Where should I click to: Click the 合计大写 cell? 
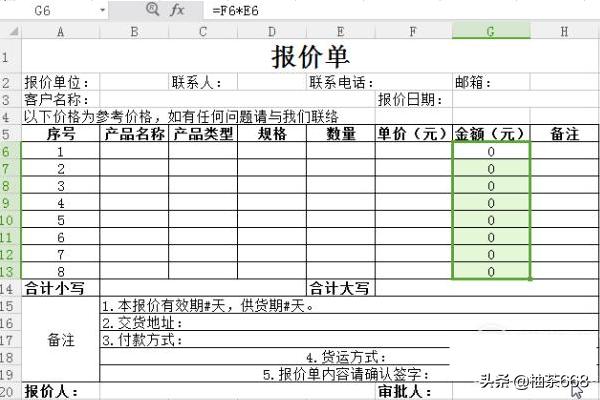pyautogui.click(x=340, y=288)
